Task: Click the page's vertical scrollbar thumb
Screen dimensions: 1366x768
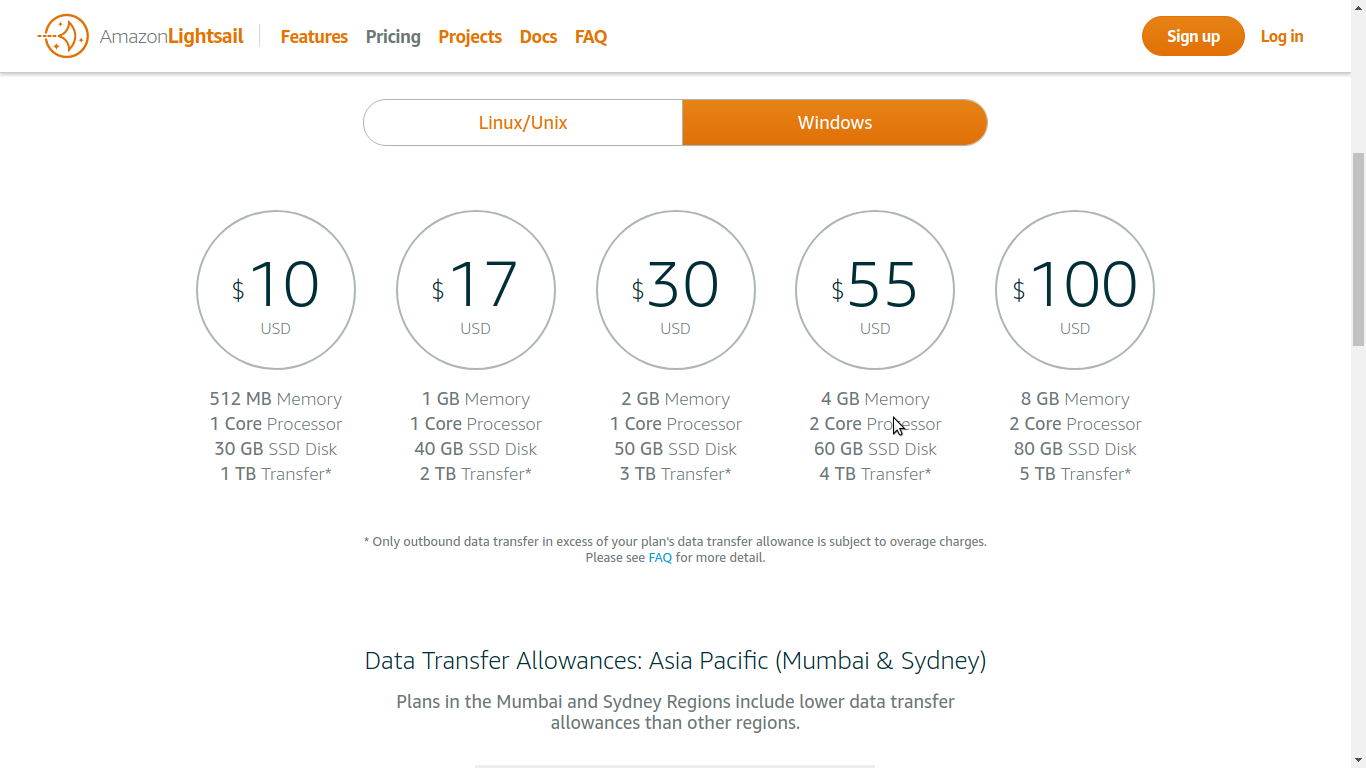Action: click(1358, 250)
